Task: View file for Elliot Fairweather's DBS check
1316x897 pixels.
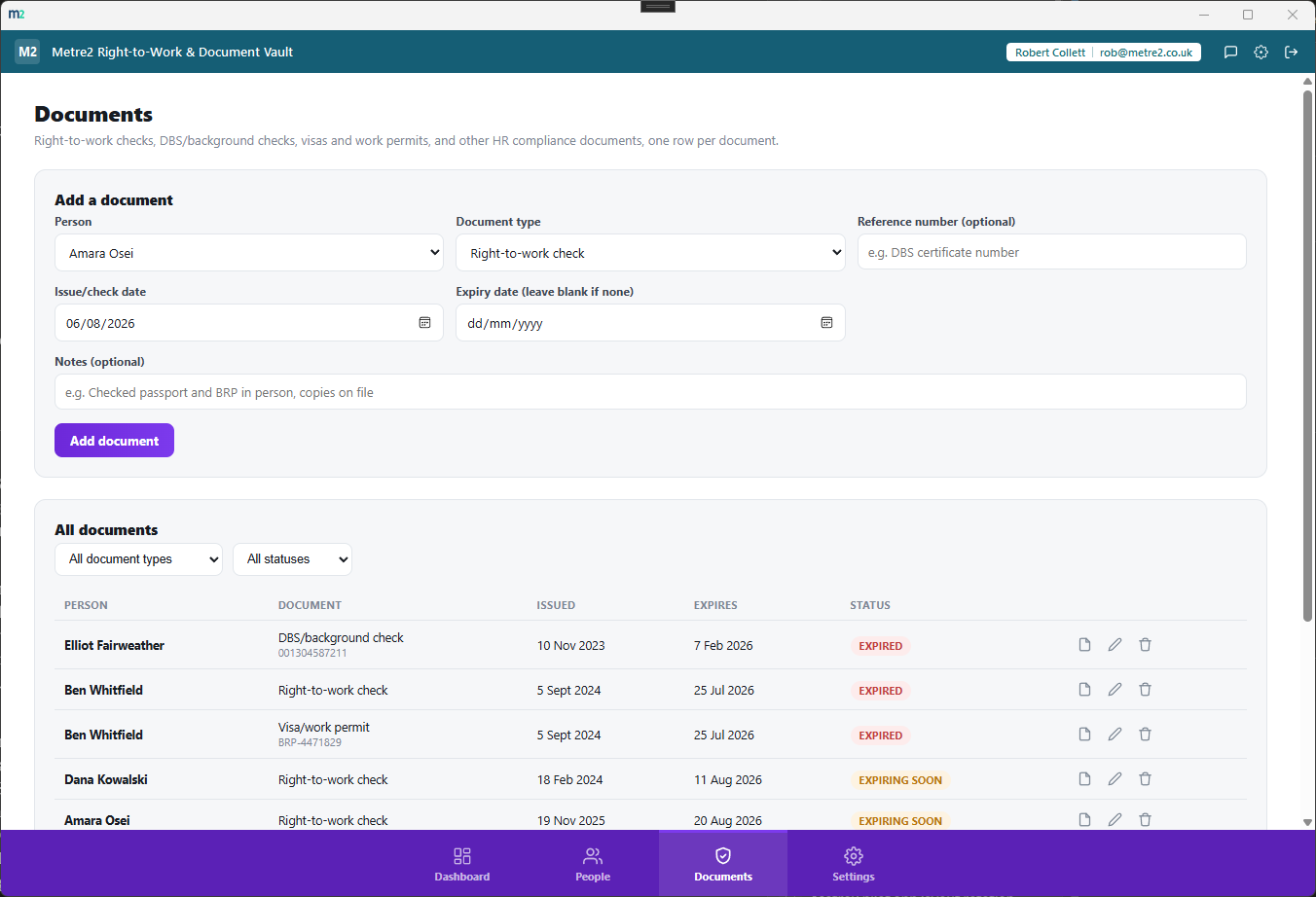Action: click(x=1084, y=645)
